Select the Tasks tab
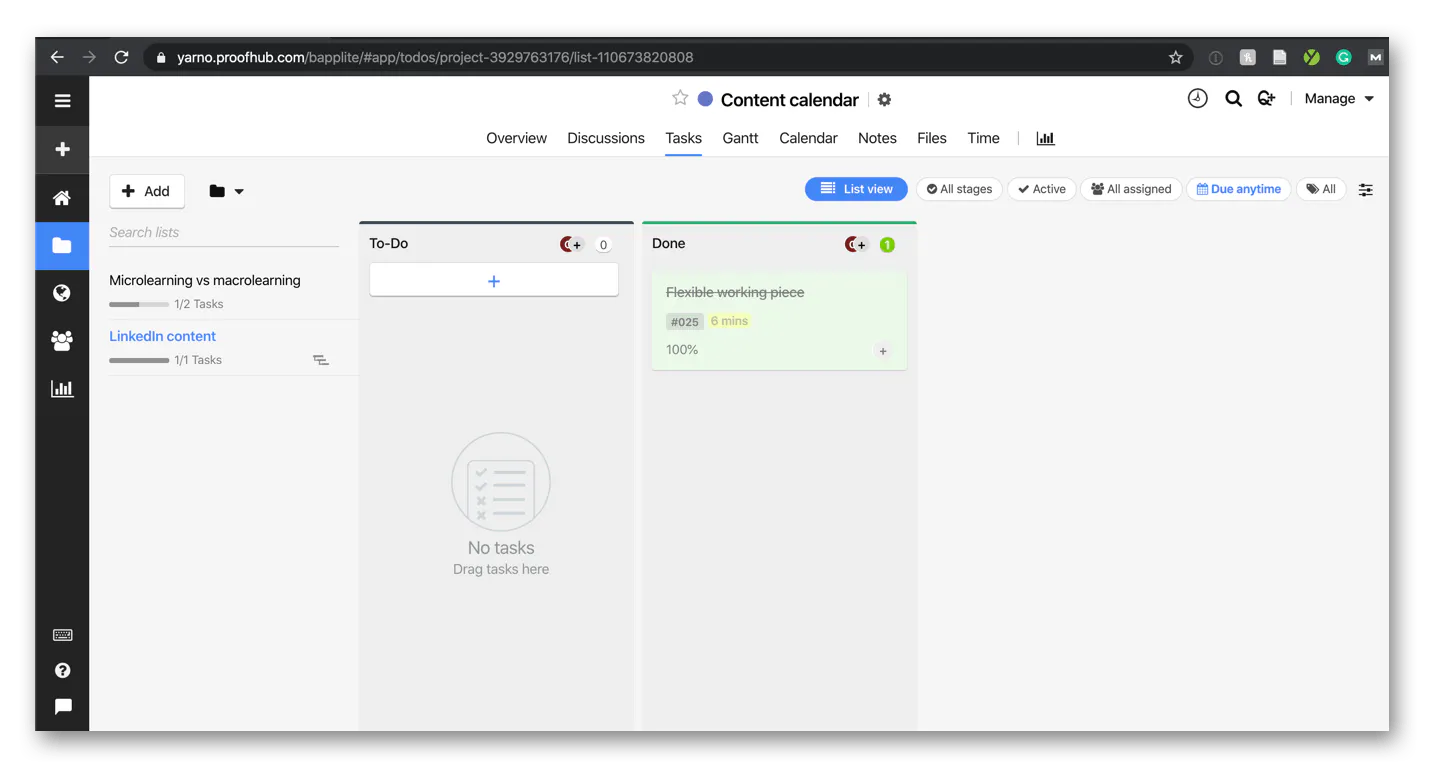This screenshot has height=771, width=1441. (684, 138)
